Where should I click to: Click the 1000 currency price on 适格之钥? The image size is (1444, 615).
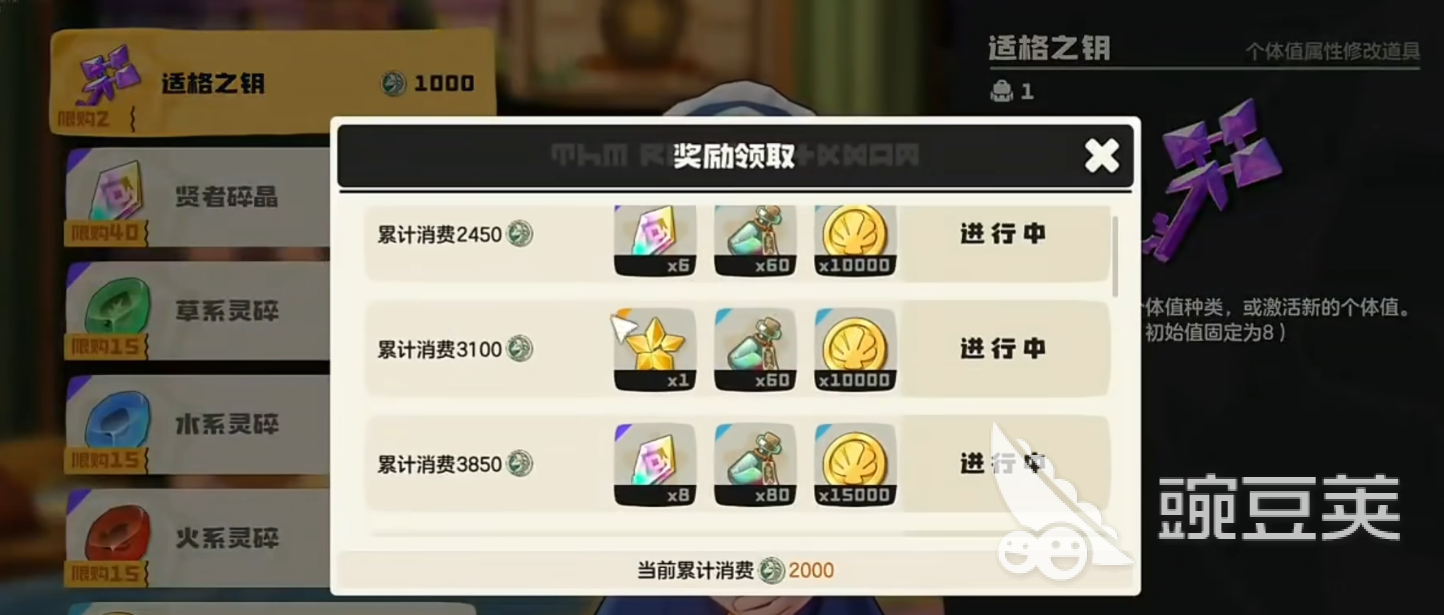(428, 83)
